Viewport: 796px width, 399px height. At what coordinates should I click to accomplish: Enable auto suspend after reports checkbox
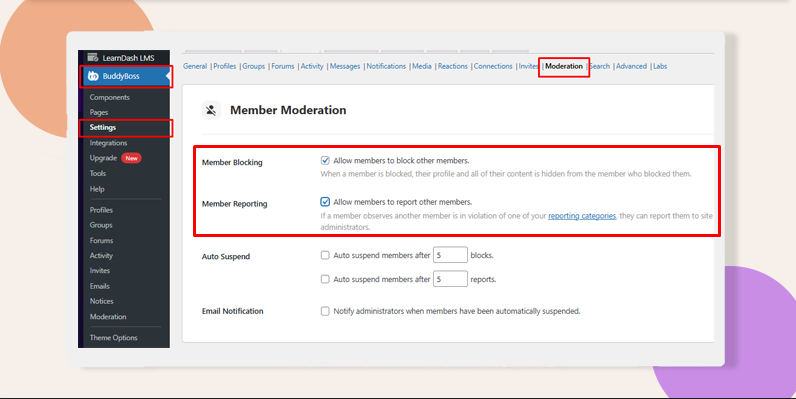pos(325,279)
